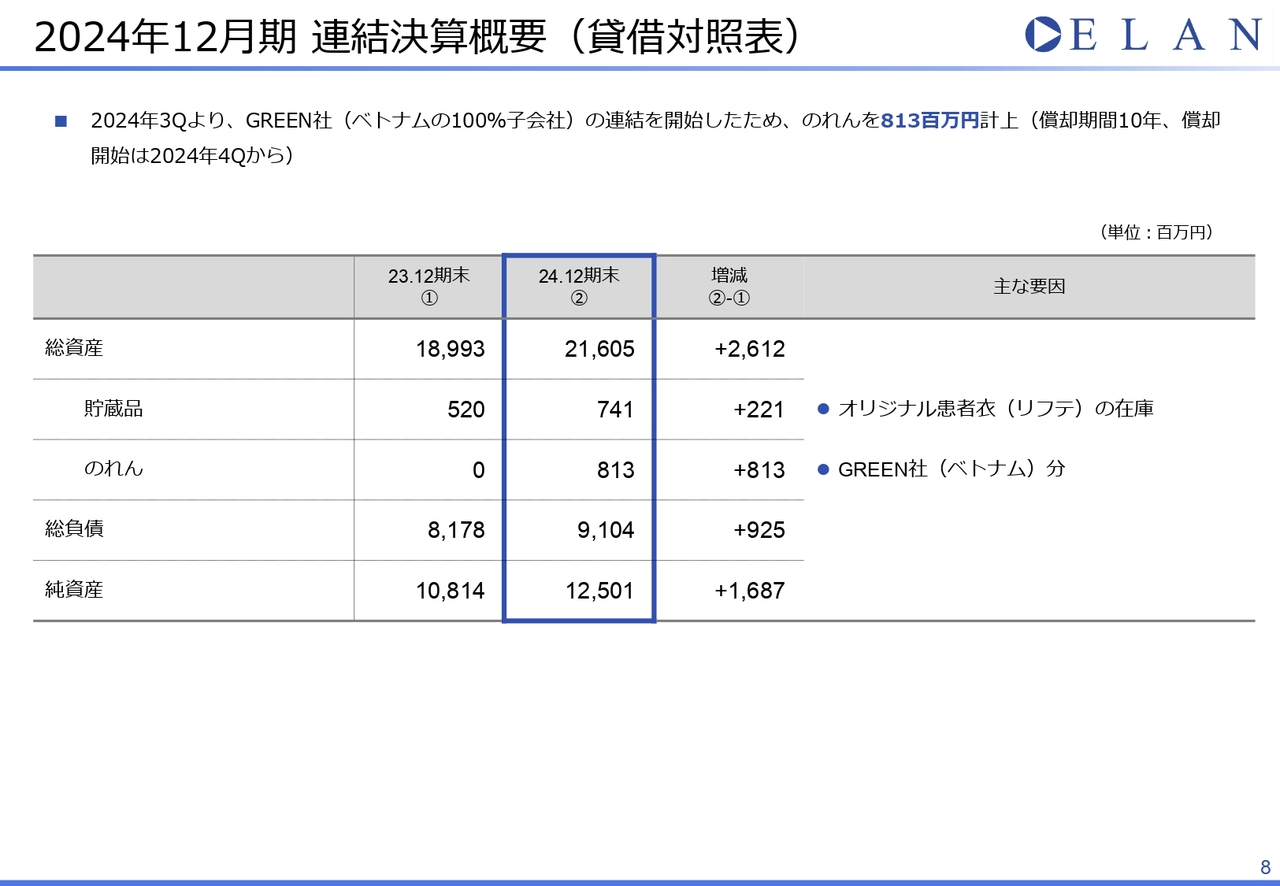Select the value '0' in the のれん row

tap(479, 470)
